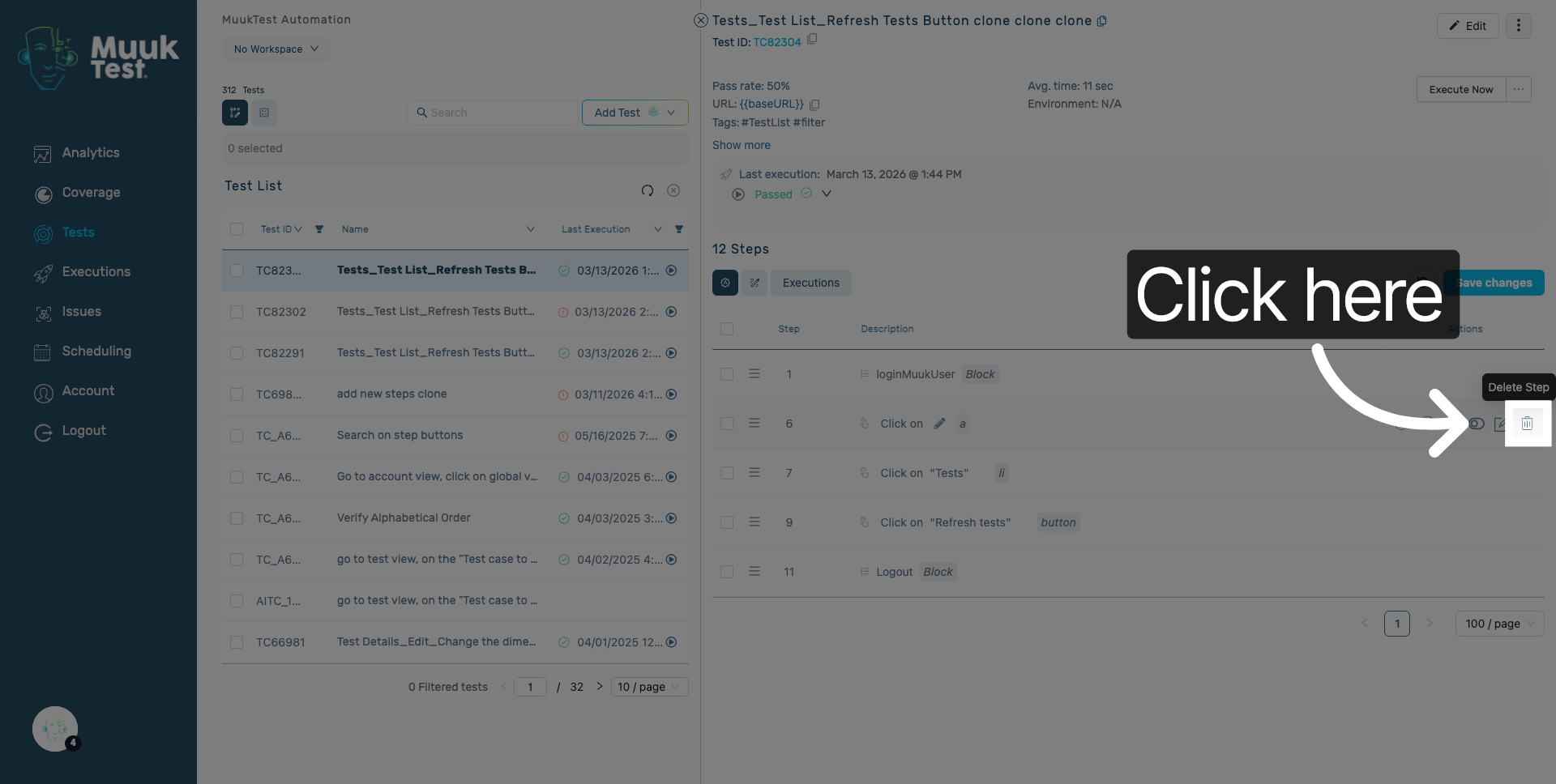Check the box for test TC66981
This screenshot has height=784, width=1556.
click(x=237, y=642)
